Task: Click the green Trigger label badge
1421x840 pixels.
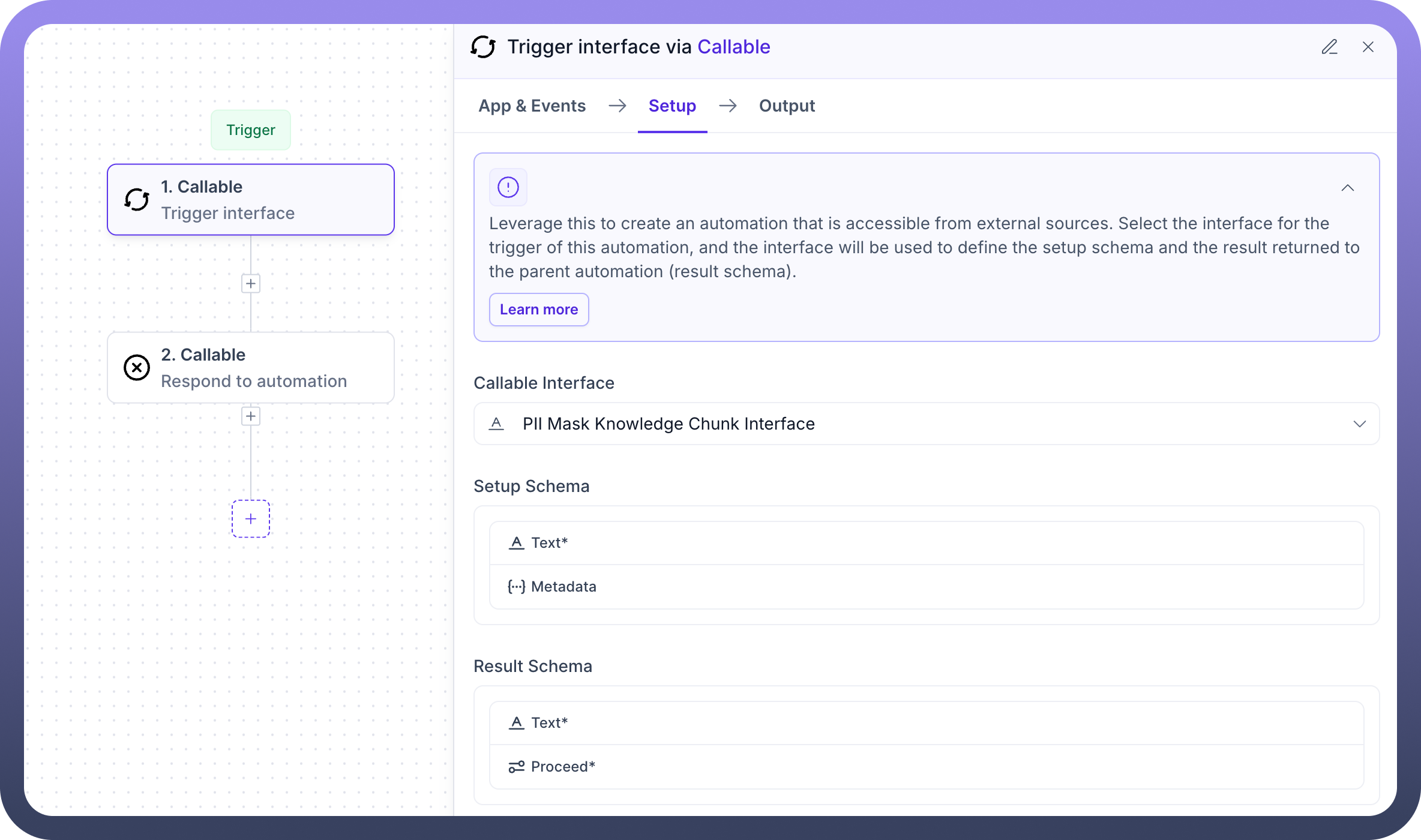Action: click(250, 130)
